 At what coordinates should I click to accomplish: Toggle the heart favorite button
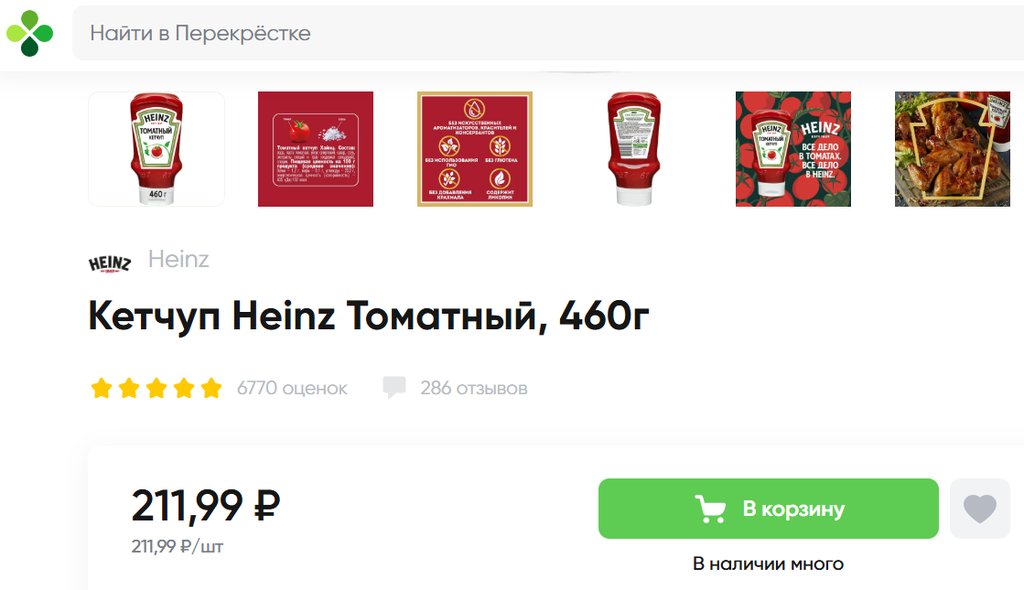pyautogui.click(x=980, y=508)
